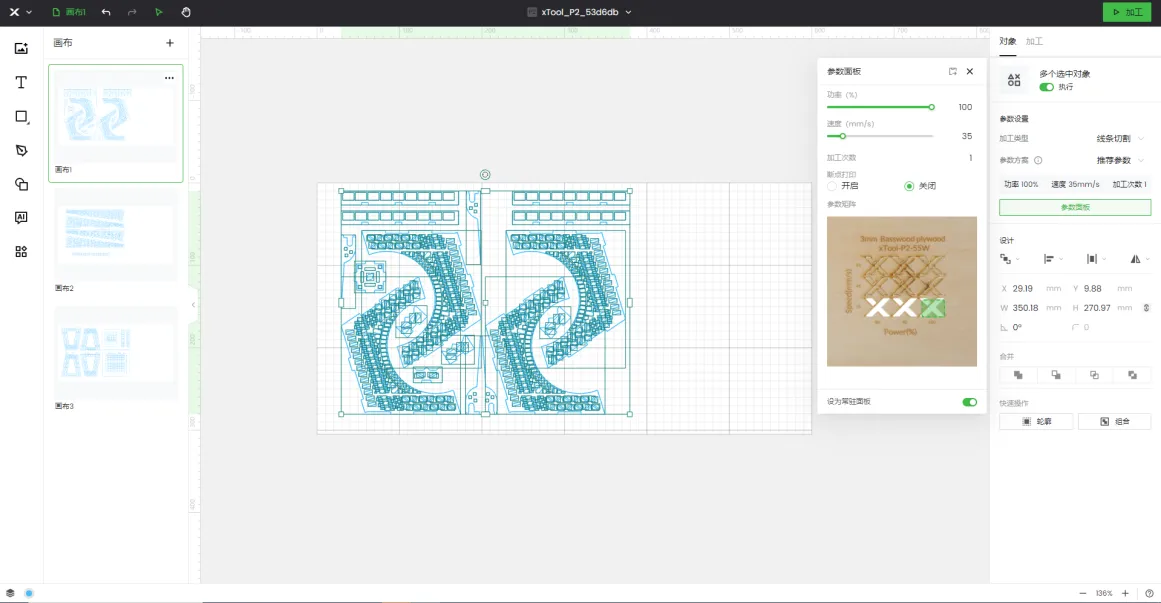Click the info icon next to 参数方案

(1038, 160)
